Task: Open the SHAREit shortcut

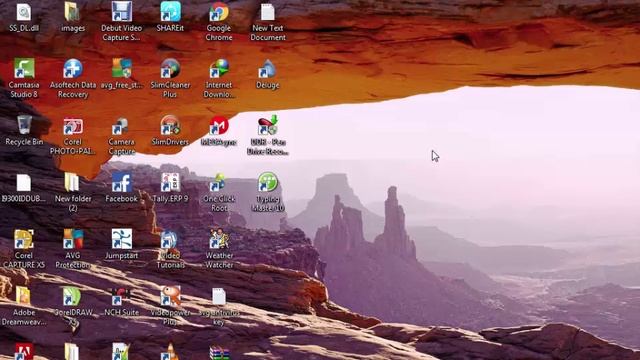Action: point(170,12)
